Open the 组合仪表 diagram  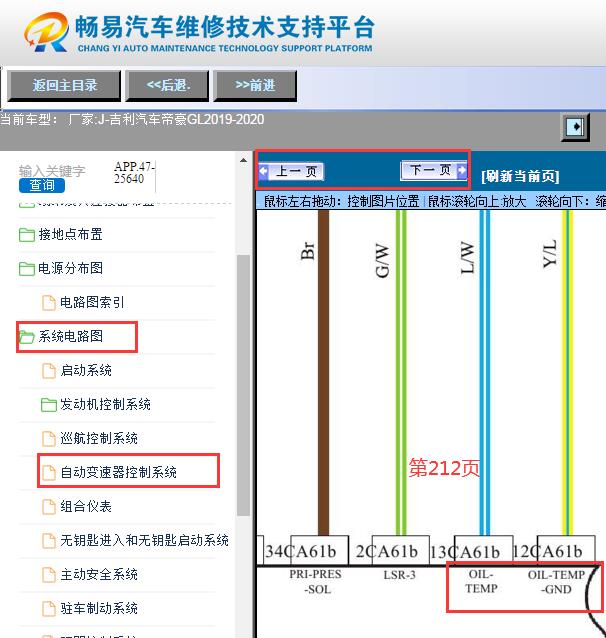86,507
